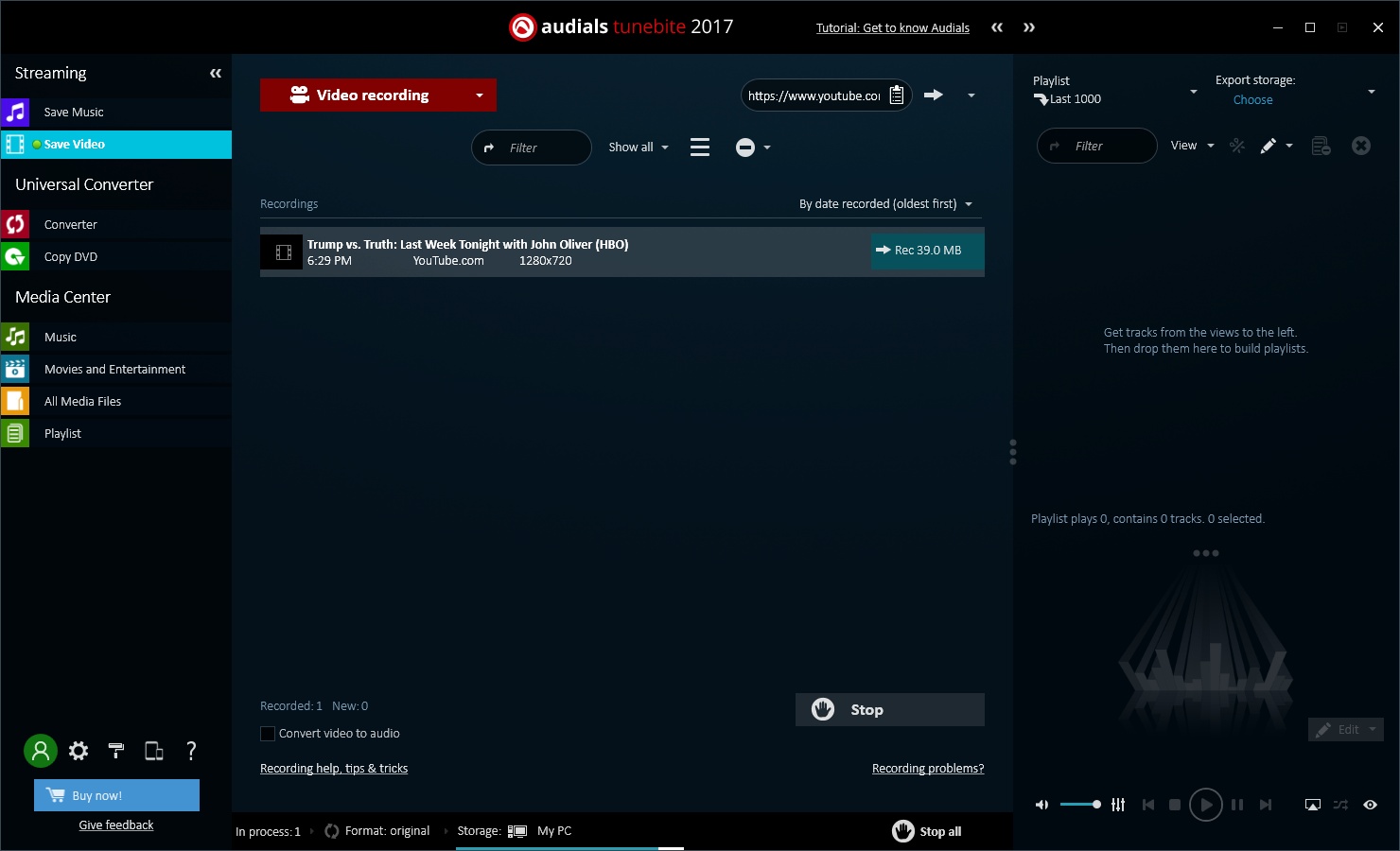Select Save Video in sidebar
Screen dimensions: 1400x851
click(x=115, y=144)
